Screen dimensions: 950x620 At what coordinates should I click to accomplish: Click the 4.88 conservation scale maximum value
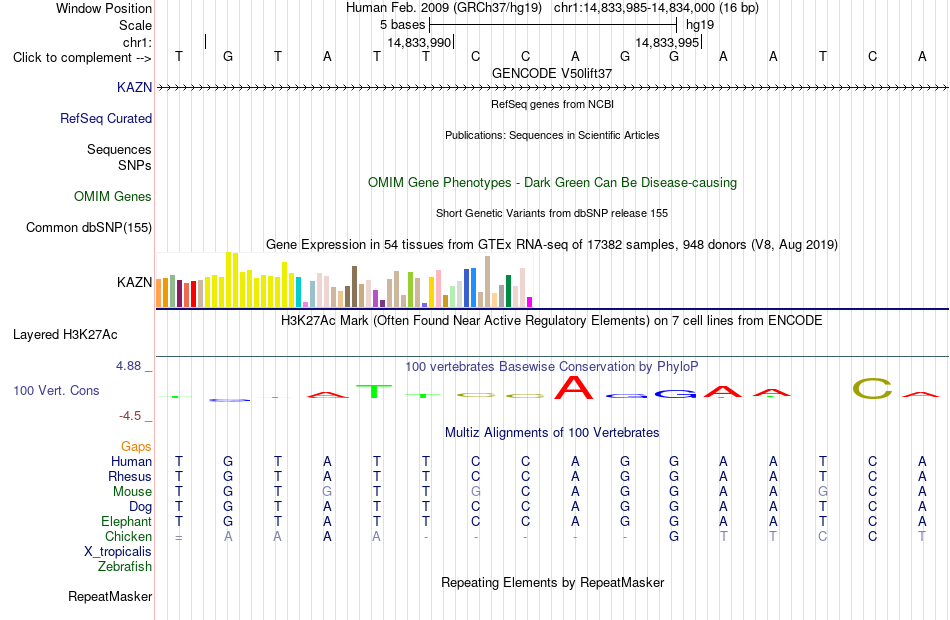click(128, 366)
